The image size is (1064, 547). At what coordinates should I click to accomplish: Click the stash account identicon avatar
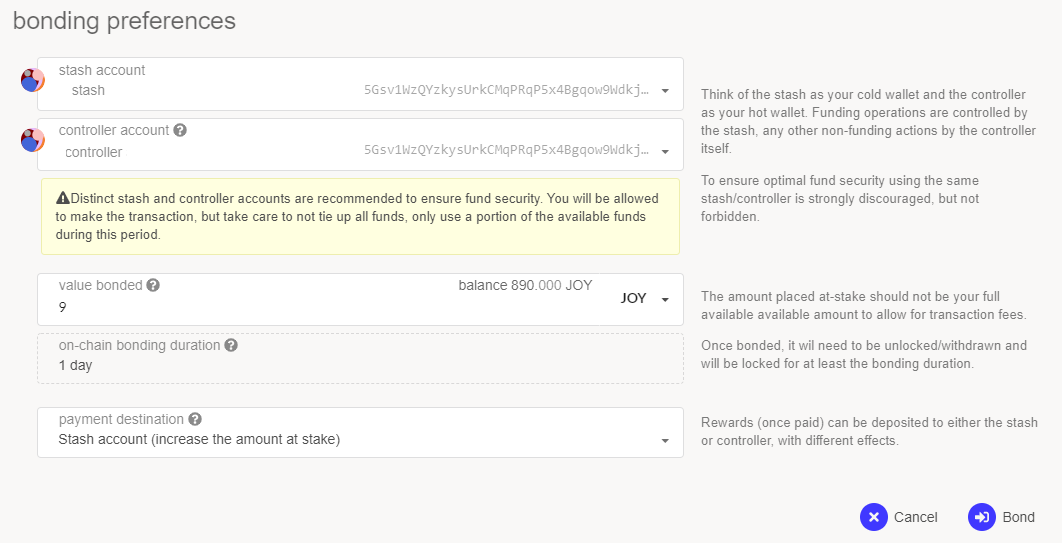pos(32,80)
